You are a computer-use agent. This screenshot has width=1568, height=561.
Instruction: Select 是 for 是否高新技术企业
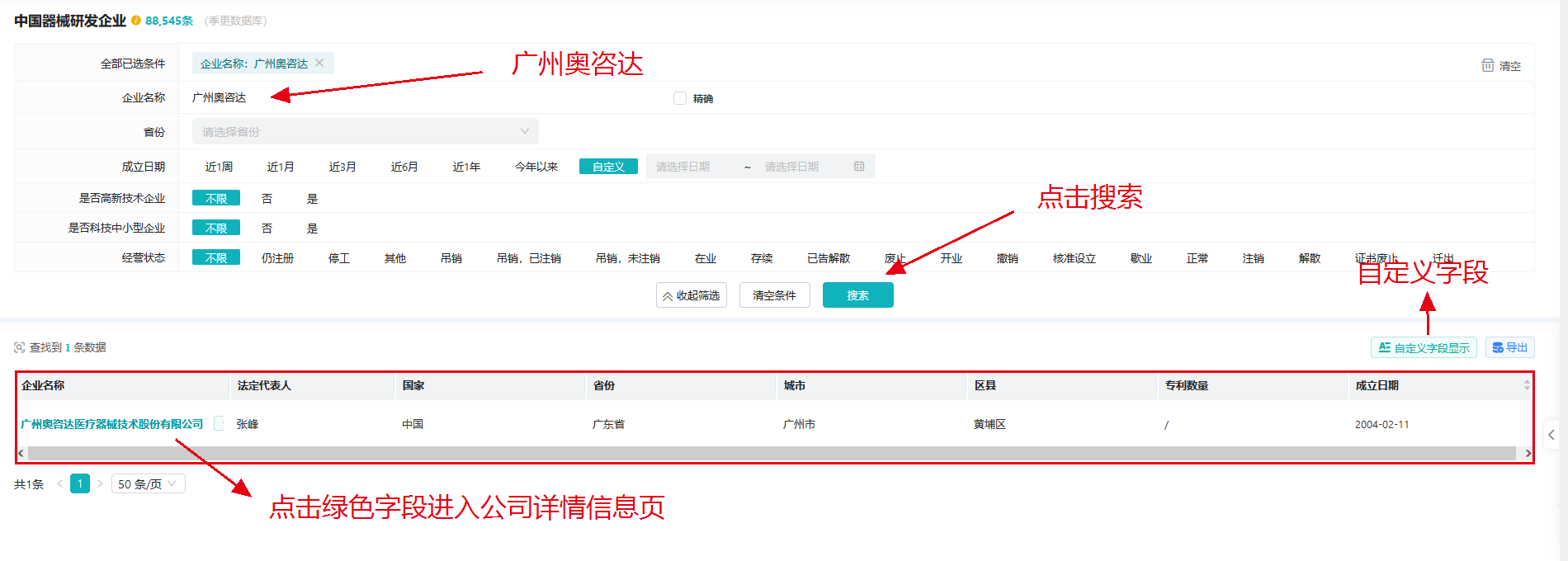click(312, 198)
